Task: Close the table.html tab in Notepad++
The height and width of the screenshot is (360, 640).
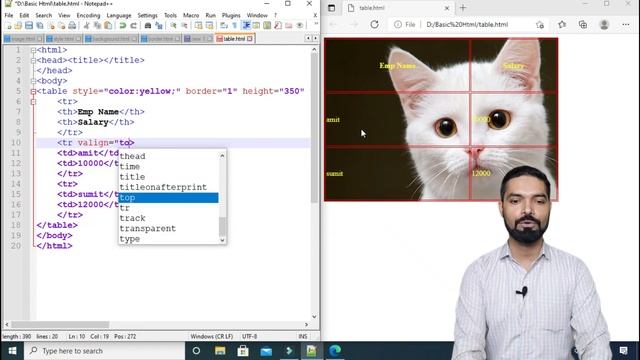Action: pos(249,39)
